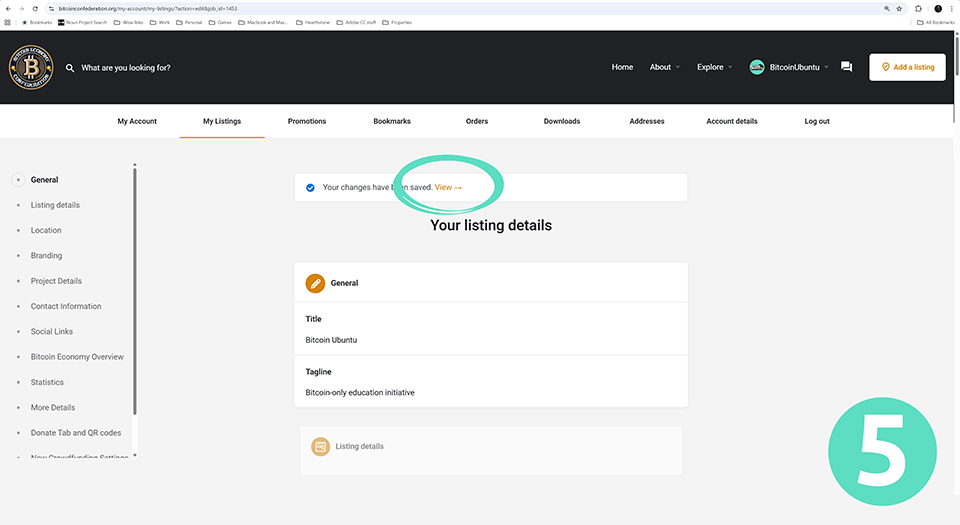The height and width of the screenshot is (525, 960).
Task: Click the search magnifier icon
Action: click(x=70, y=68)
